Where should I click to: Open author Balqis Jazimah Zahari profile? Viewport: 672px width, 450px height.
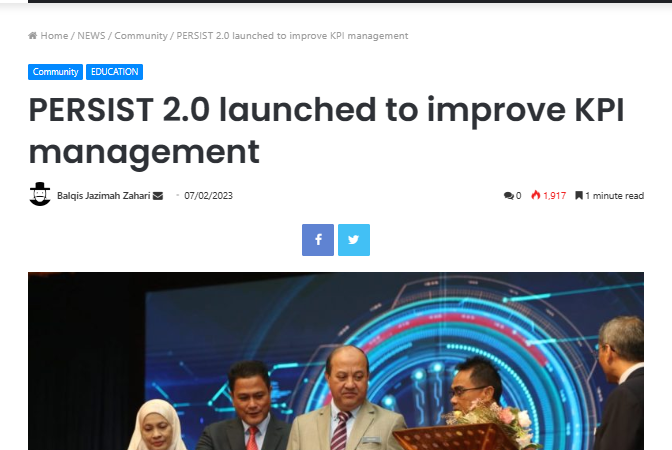tap(103, 196)
